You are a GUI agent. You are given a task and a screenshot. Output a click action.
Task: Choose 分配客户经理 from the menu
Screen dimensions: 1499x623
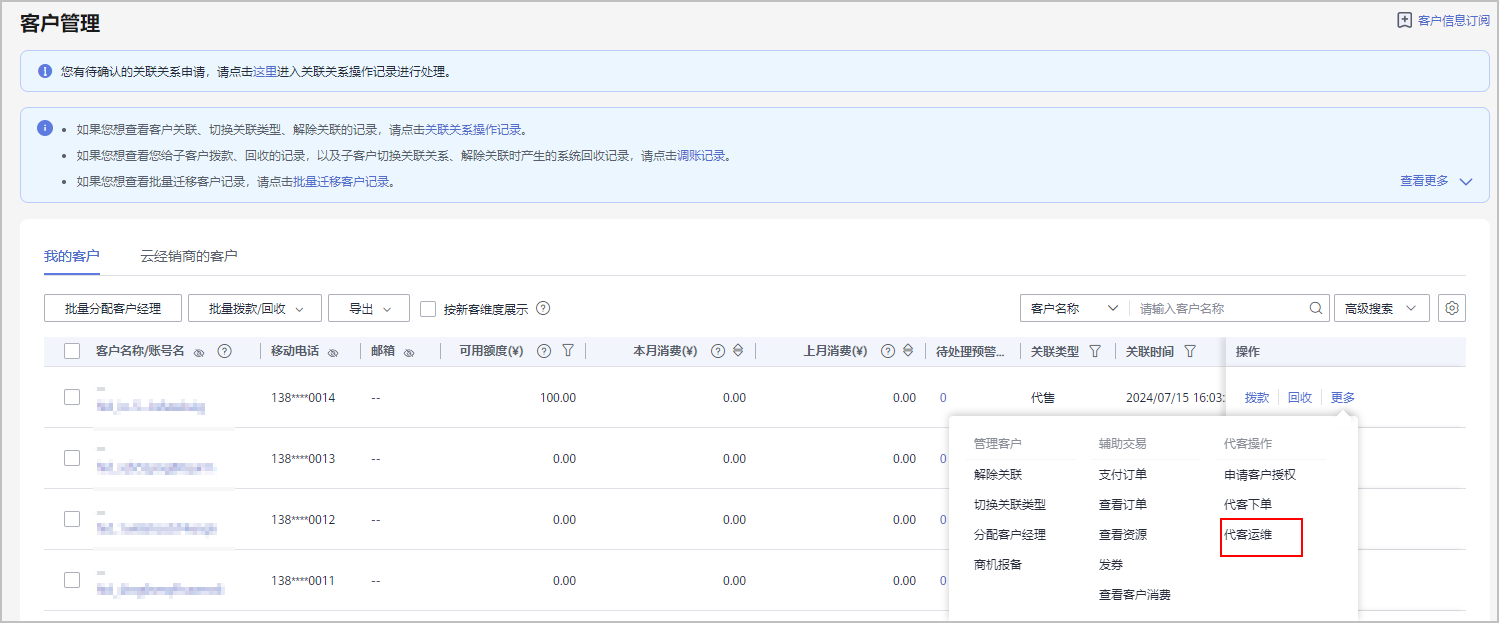click(1010, 535)
